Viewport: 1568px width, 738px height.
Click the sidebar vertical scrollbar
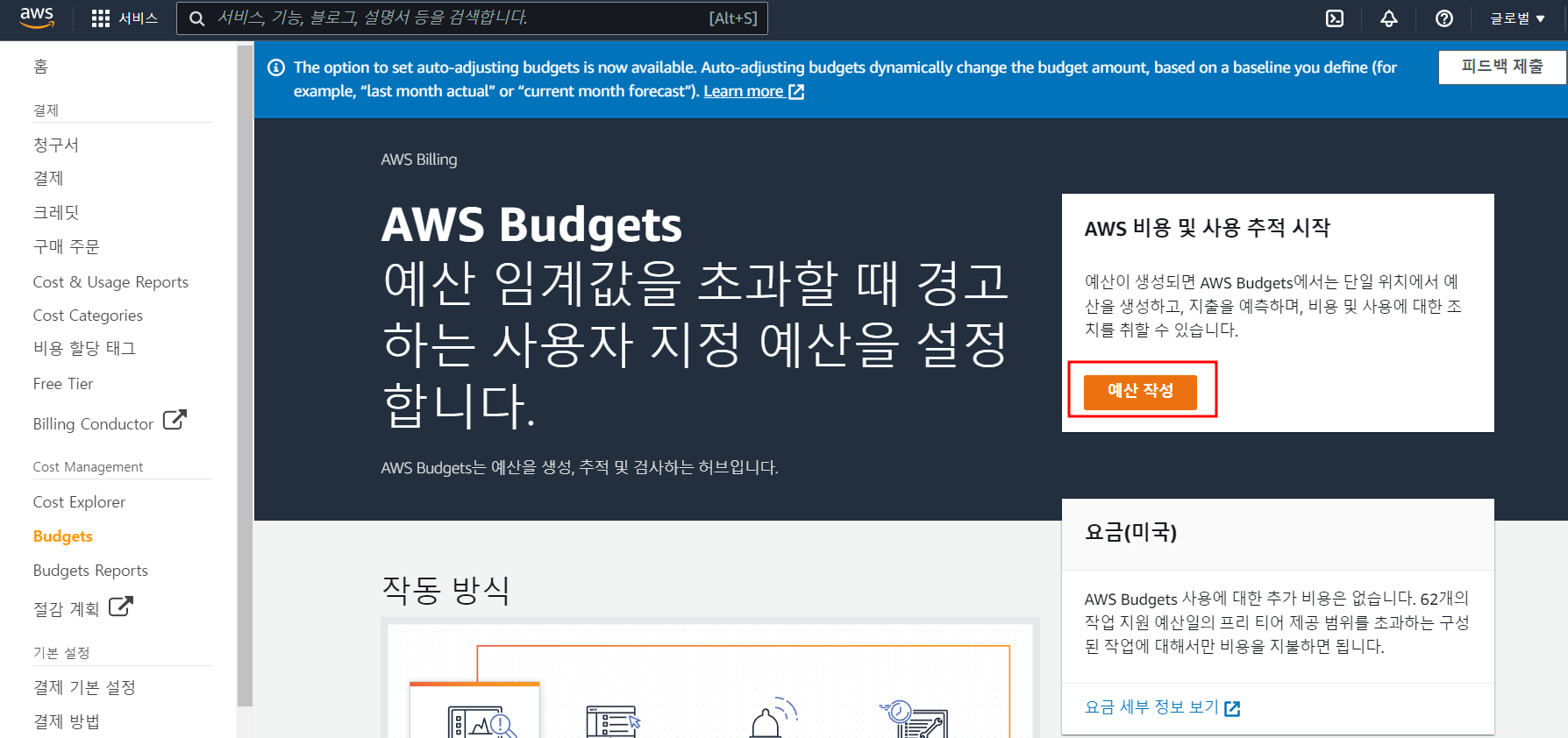pos(245,375)
